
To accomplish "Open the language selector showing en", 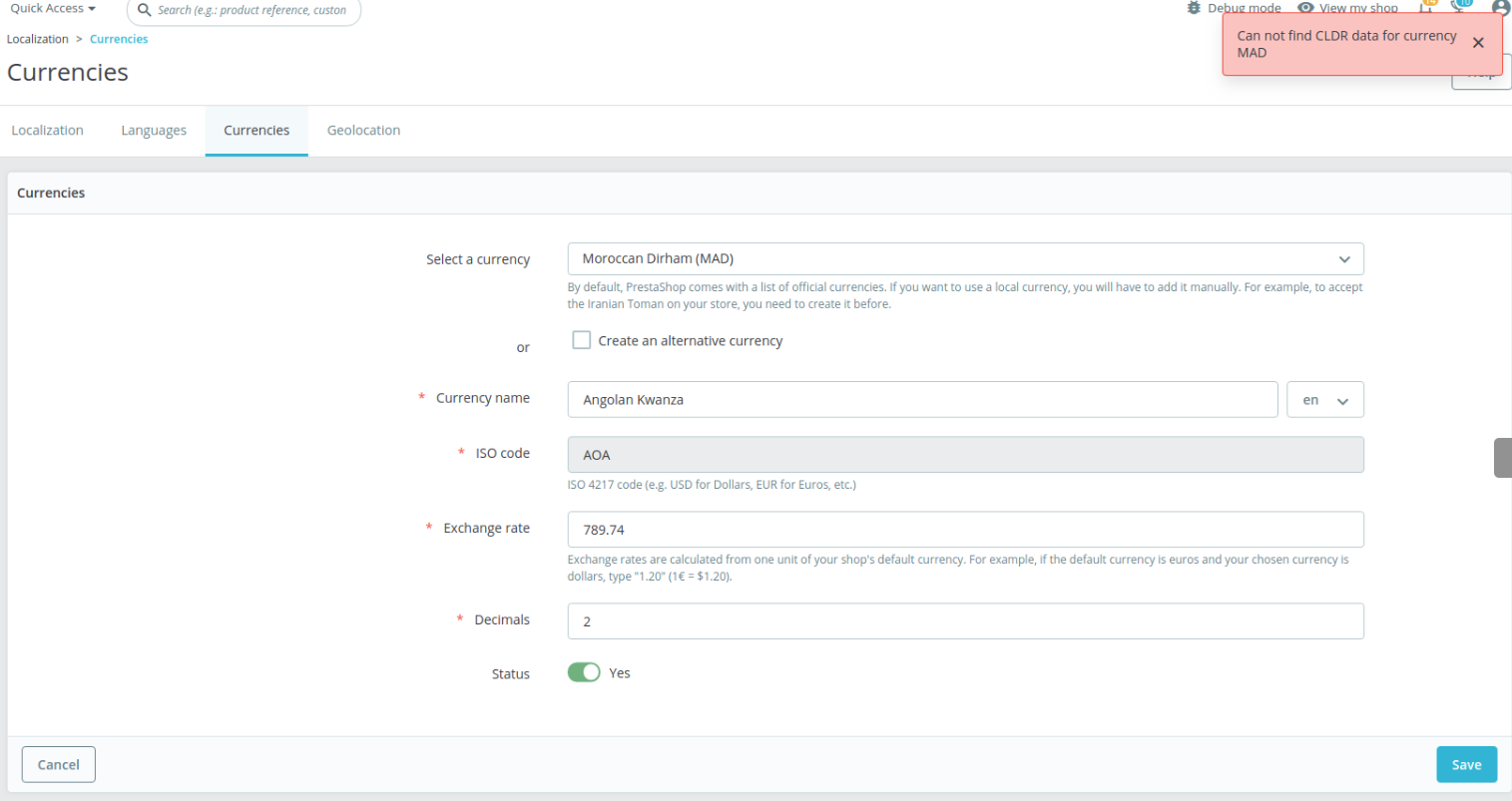I will pyautogui.click(x=1324, y=399).
